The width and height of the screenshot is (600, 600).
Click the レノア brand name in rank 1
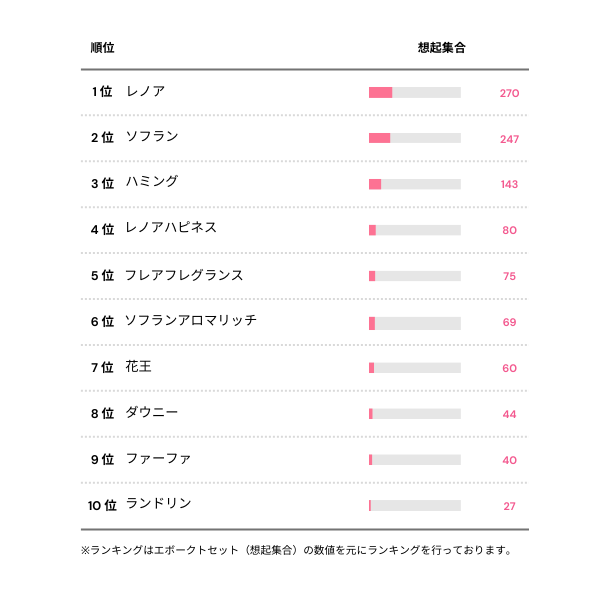(145, 92)
